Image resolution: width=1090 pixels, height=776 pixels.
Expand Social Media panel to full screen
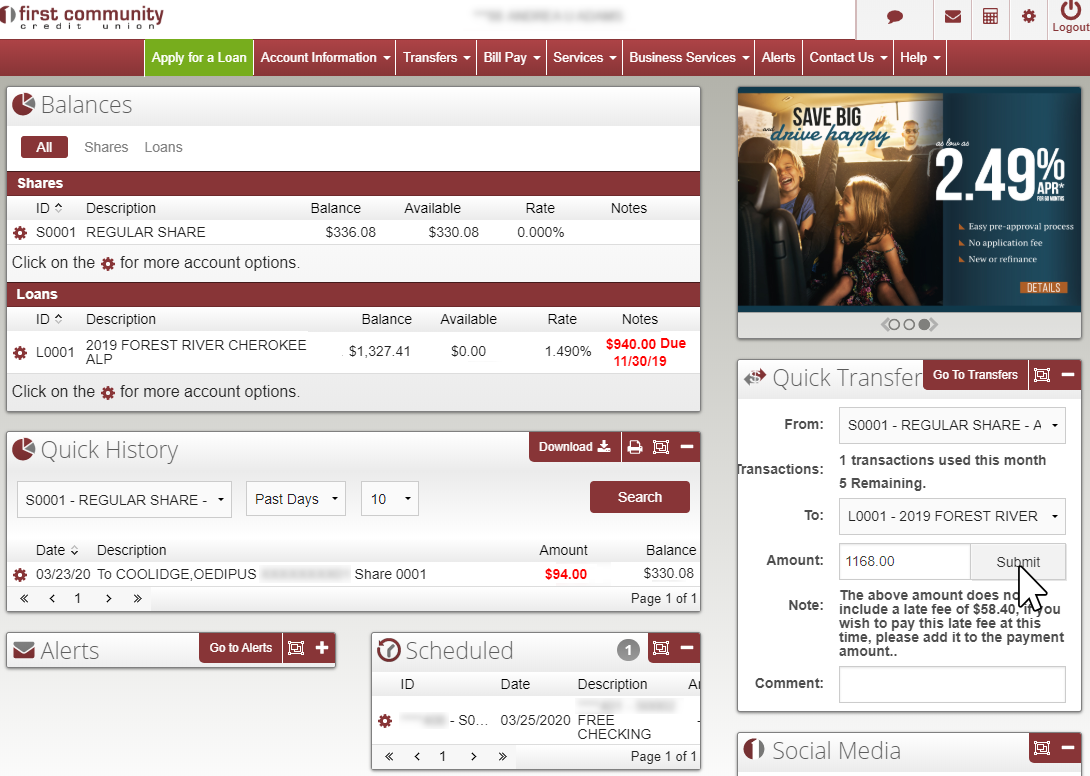pyautogui.click(x=1042, y=747)
